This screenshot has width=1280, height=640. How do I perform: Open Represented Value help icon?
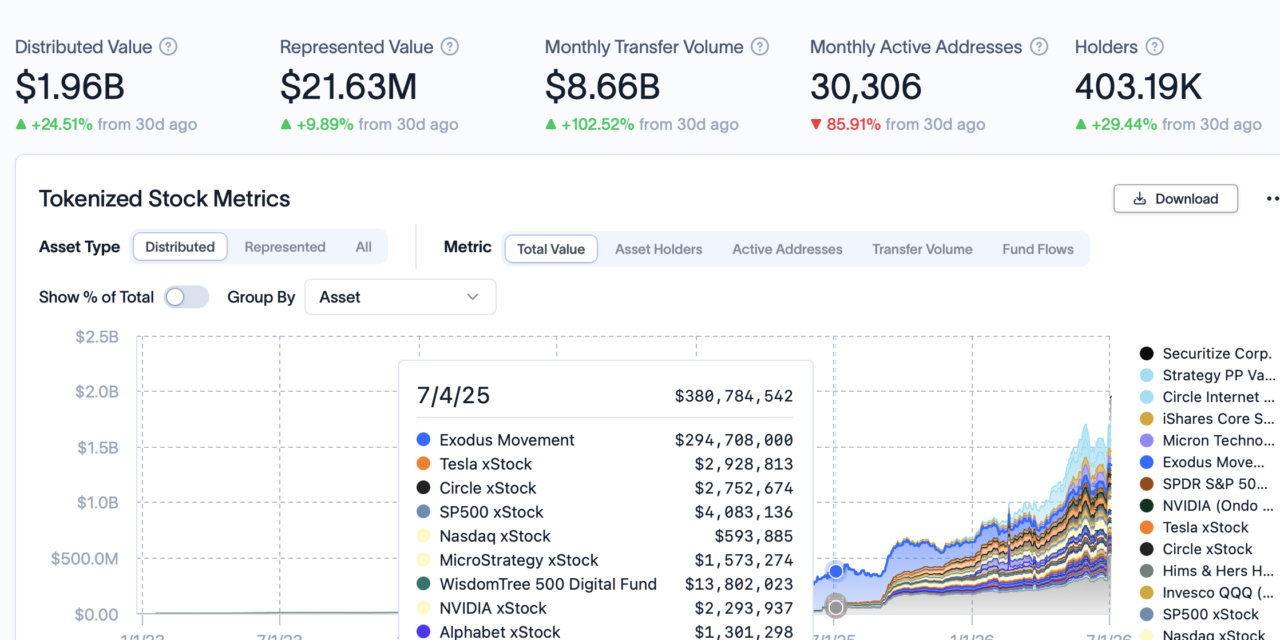click(x=450, y=47)
